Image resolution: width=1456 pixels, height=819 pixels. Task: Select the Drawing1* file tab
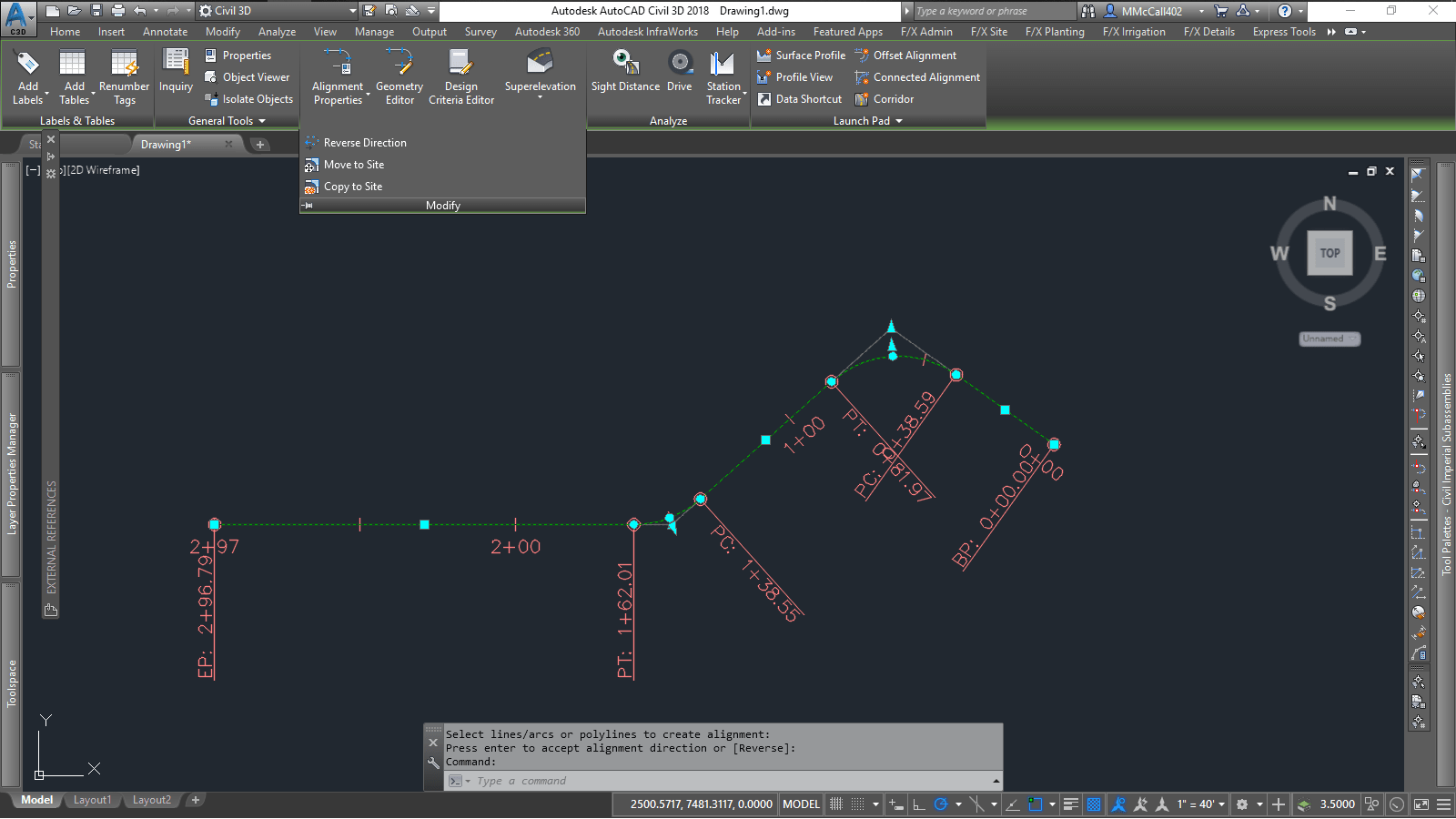166,145
